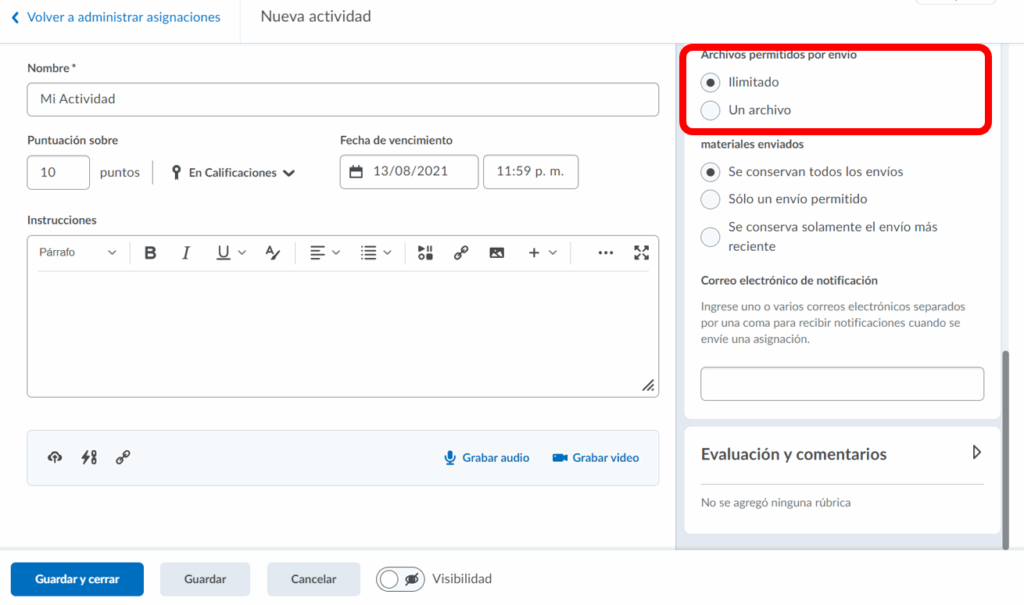The width and height of the screenshot is (1024, 605).
Task: Expand the 'Evaluación y comentarios' section
Action: click(x=976, y=453)
